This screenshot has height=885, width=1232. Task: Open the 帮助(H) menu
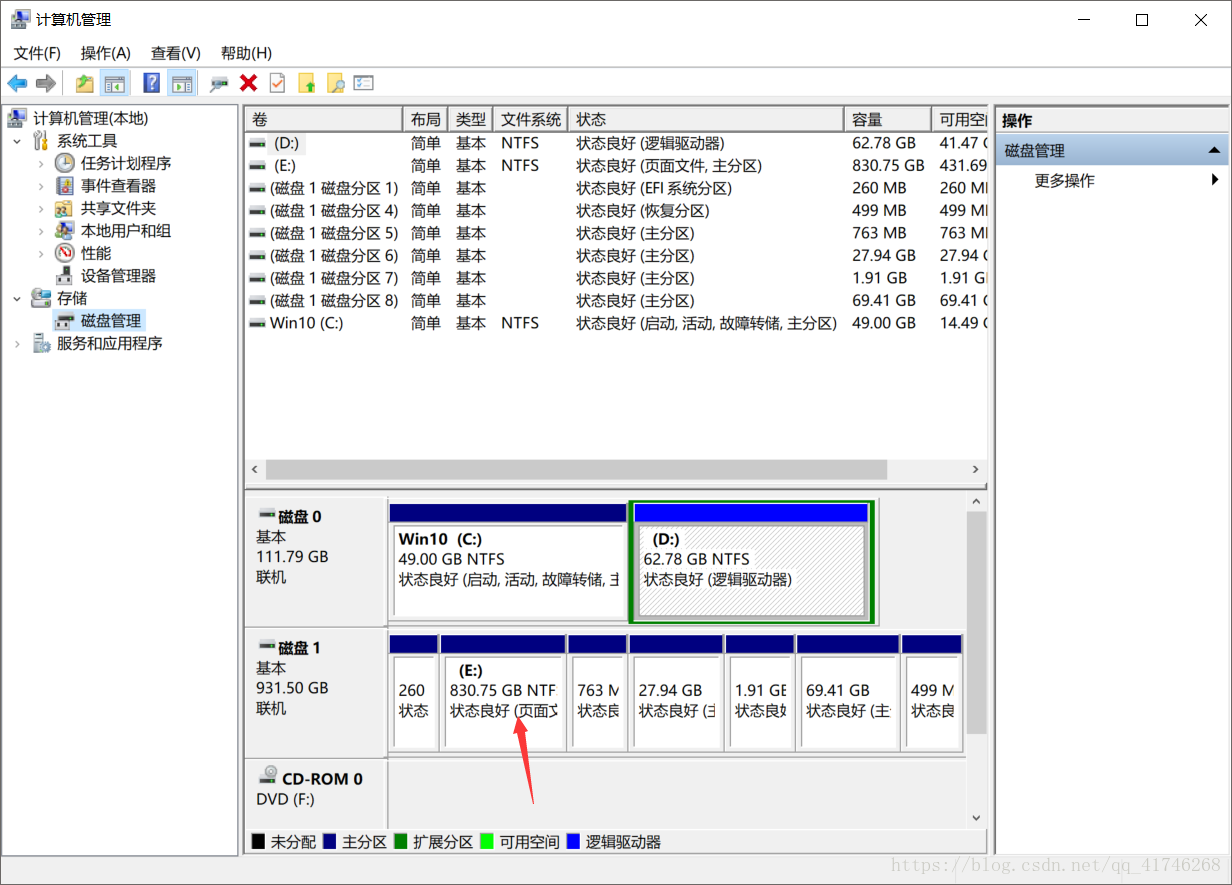246,53
